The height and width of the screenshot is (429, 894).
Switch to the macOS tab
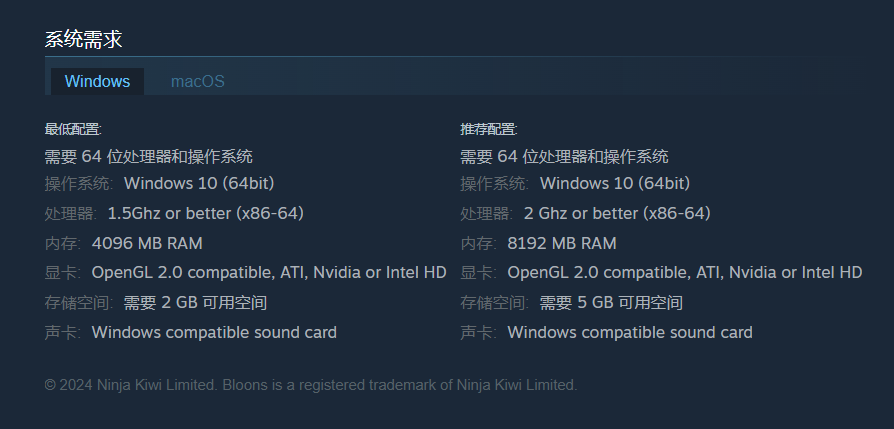(x=197, y=82)
